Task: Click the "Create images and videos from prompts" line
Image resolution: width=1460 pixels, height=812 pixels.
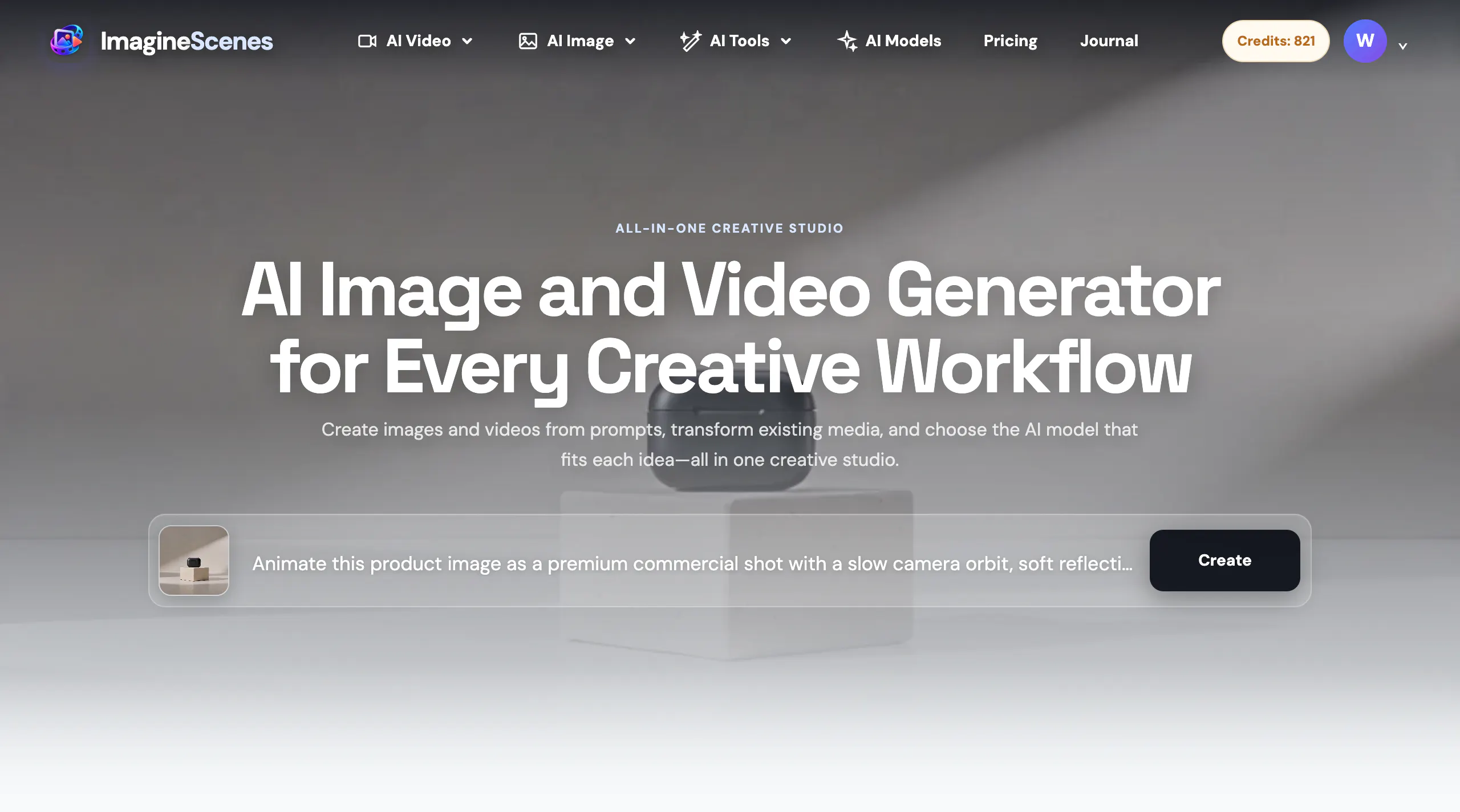Action: 729,429
